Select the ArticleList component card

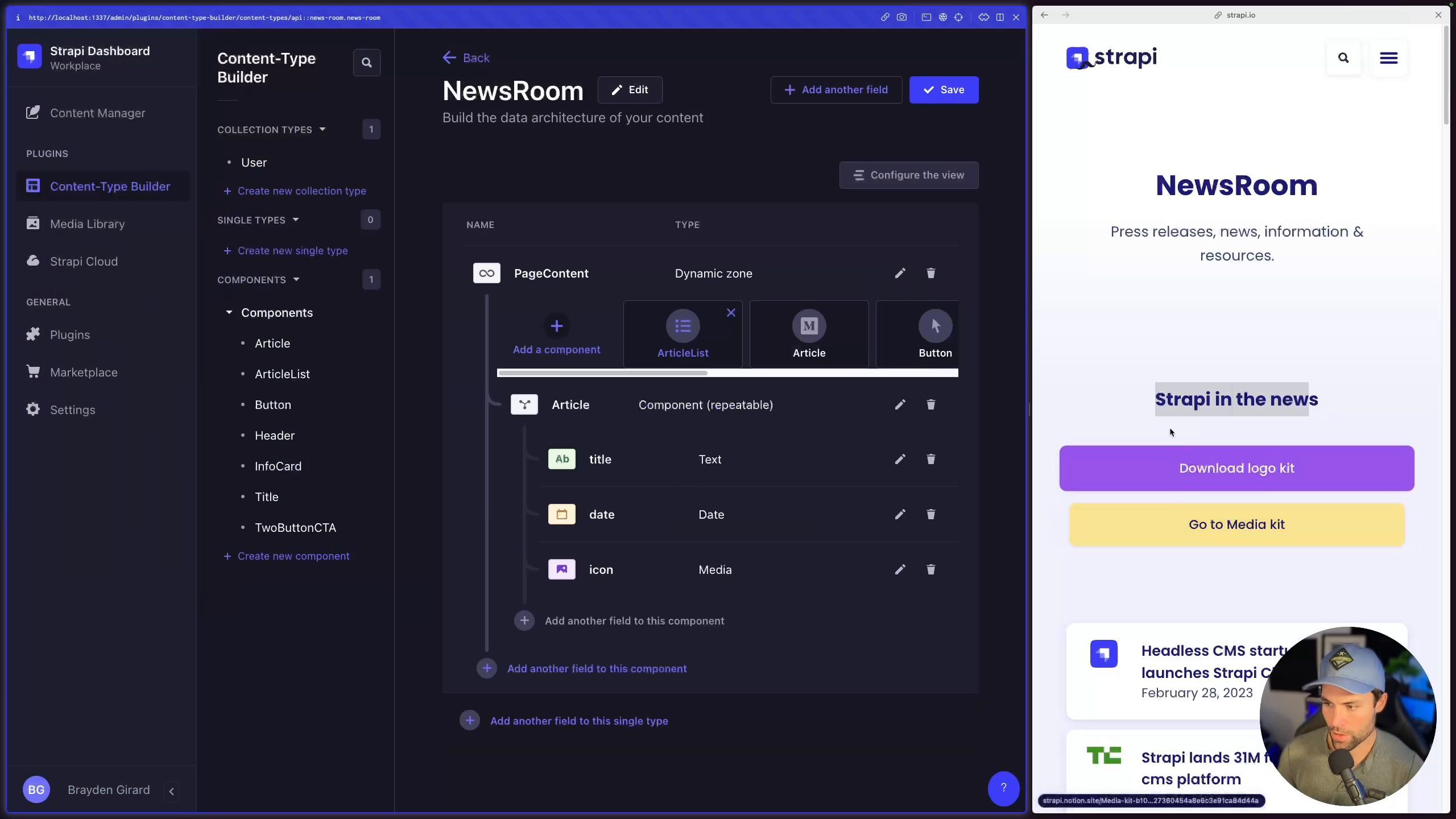(682, 334)
